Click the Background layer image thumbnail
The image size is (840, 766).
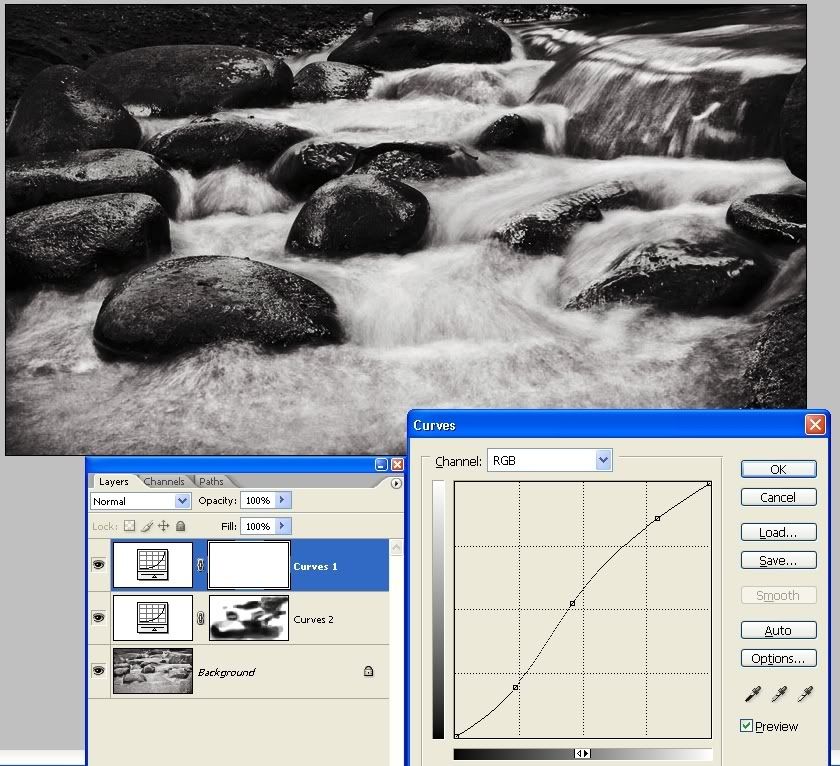(153, 671)
